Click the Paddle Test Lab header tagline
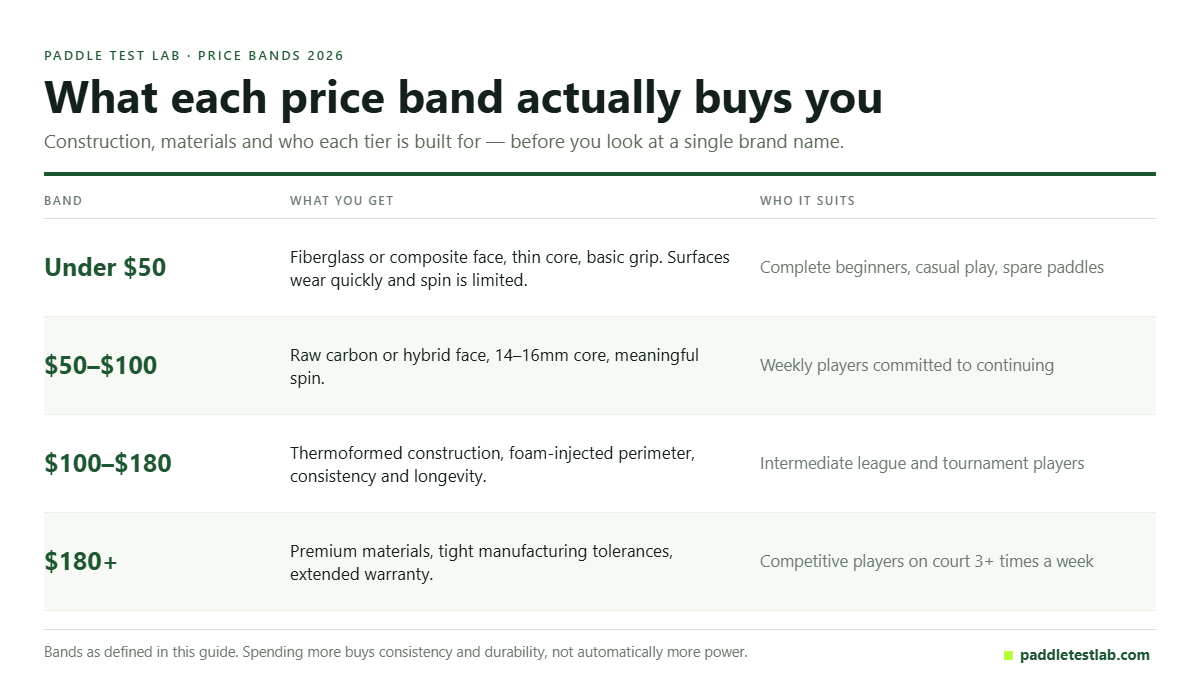This screenshot has width=1200, height=698. (194, 56)
